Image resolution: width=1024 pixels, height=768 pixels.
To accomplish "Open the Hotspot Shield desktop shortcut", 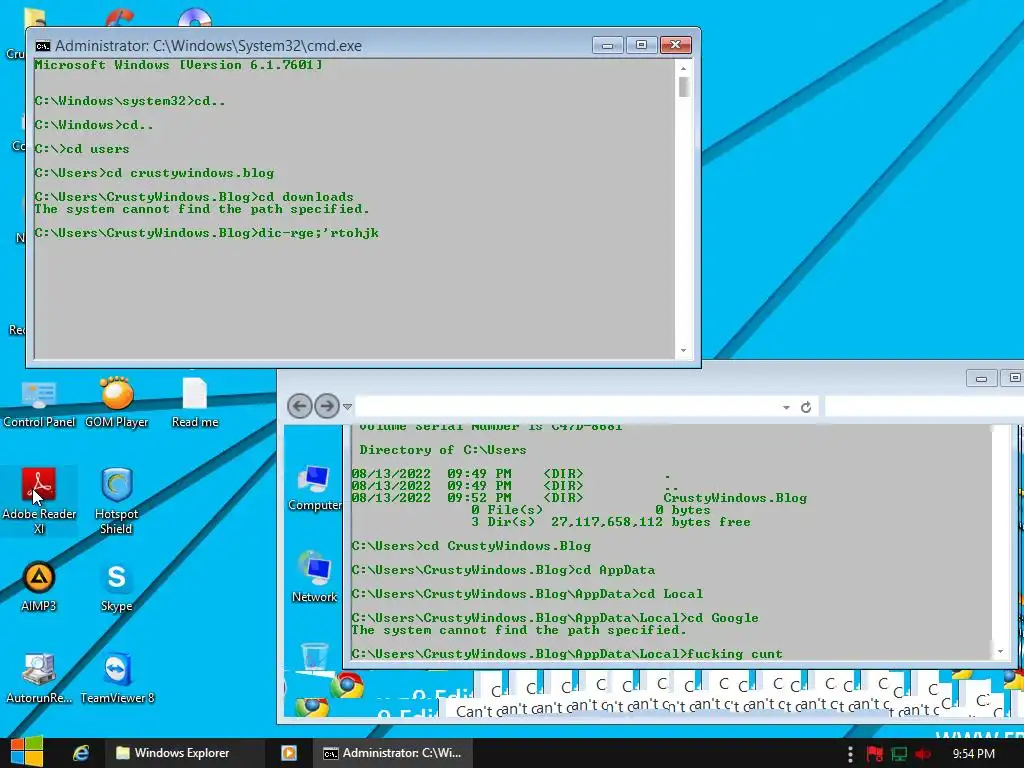I will tap(116, 502).
